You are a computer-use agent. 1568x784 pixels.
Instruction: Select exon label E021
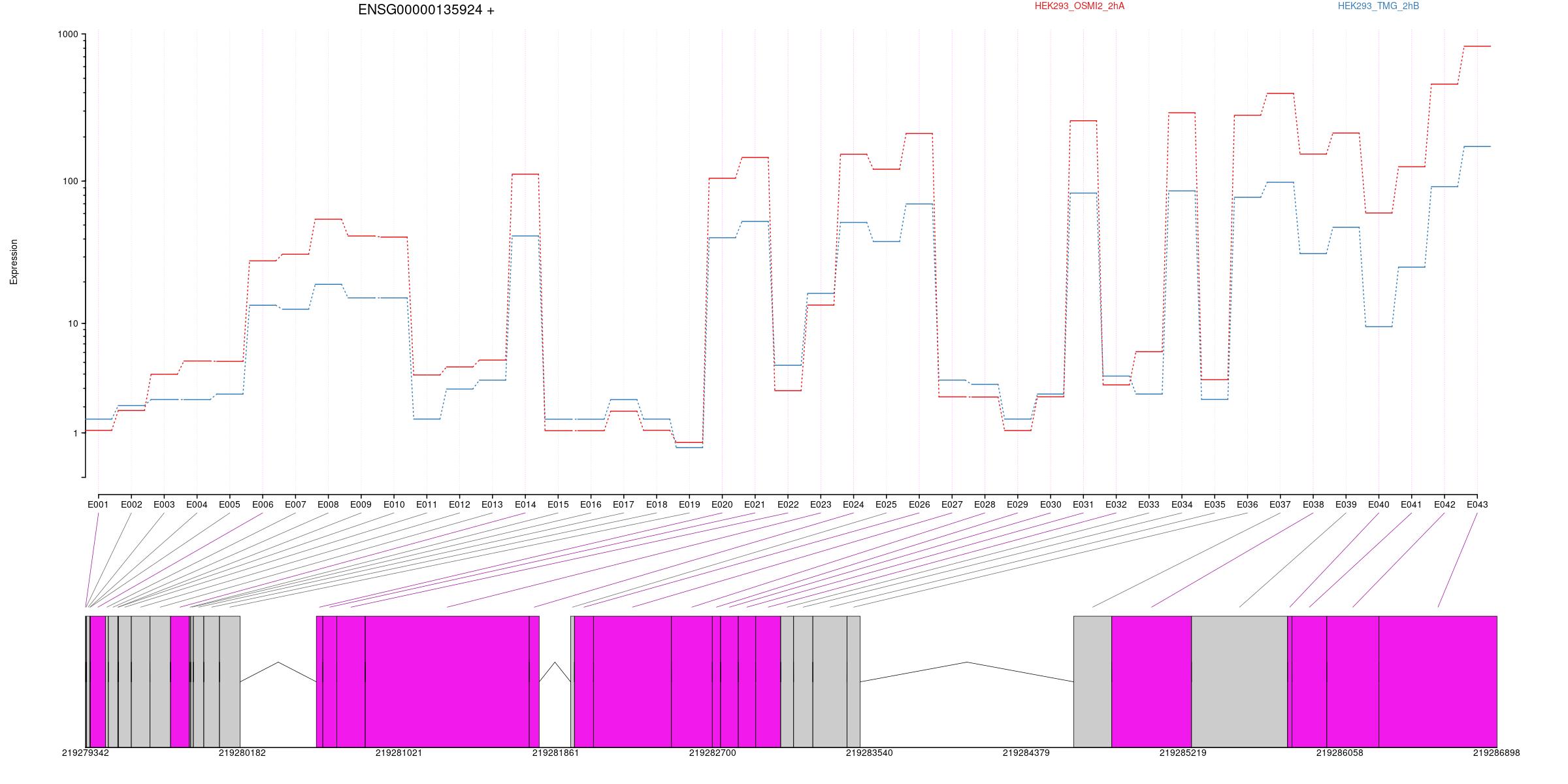point(755,504)
